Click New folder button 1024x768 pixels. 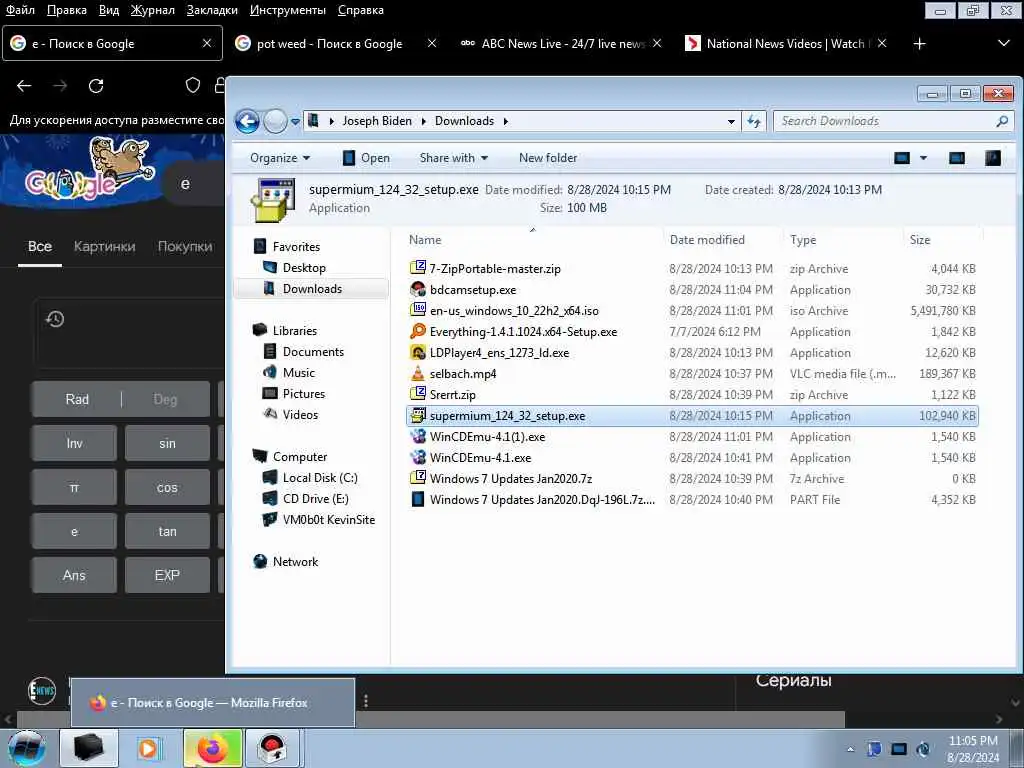tap(548, 158)
